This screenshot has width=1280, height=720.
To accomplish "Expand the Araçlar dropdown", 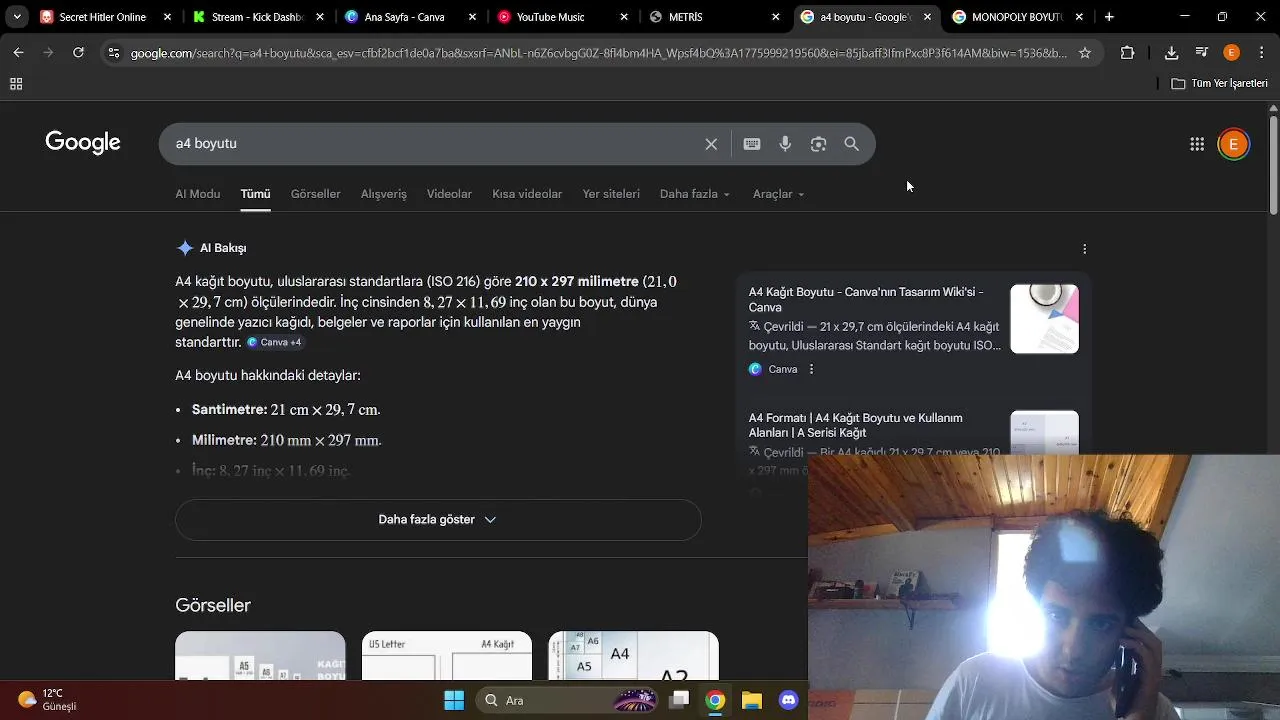I will point(778,194).
